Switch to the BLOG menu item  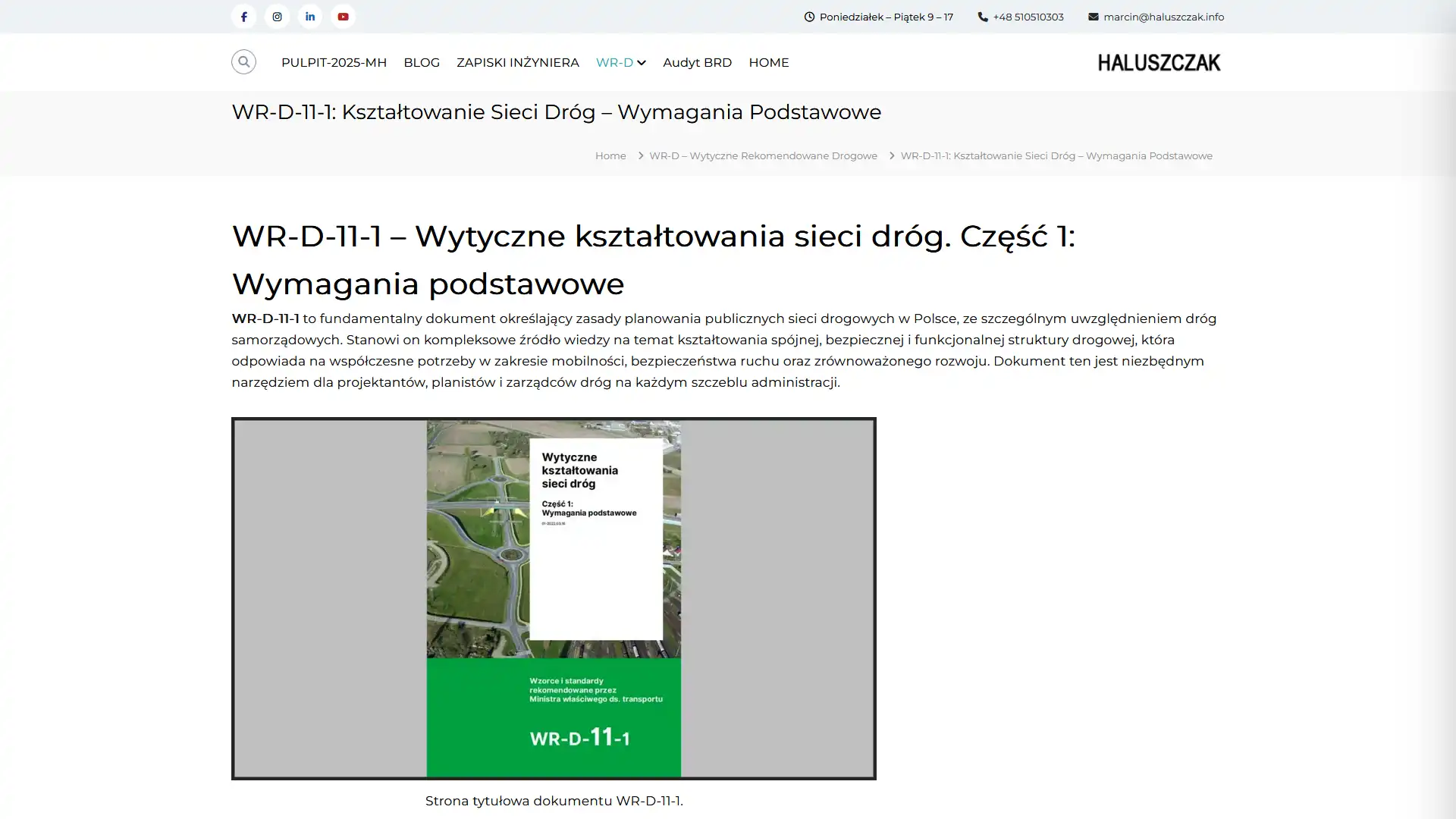tap(422, 62)
